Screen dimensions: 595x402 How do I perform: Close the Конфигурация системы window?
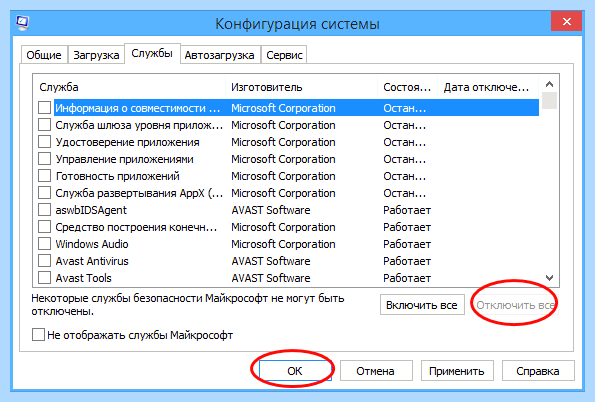point(567,21)
